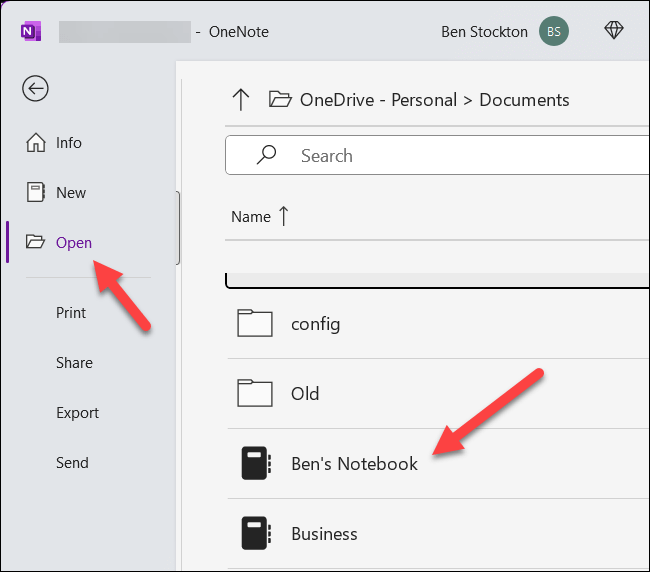Open the Info tab

(x=68, y=143)
